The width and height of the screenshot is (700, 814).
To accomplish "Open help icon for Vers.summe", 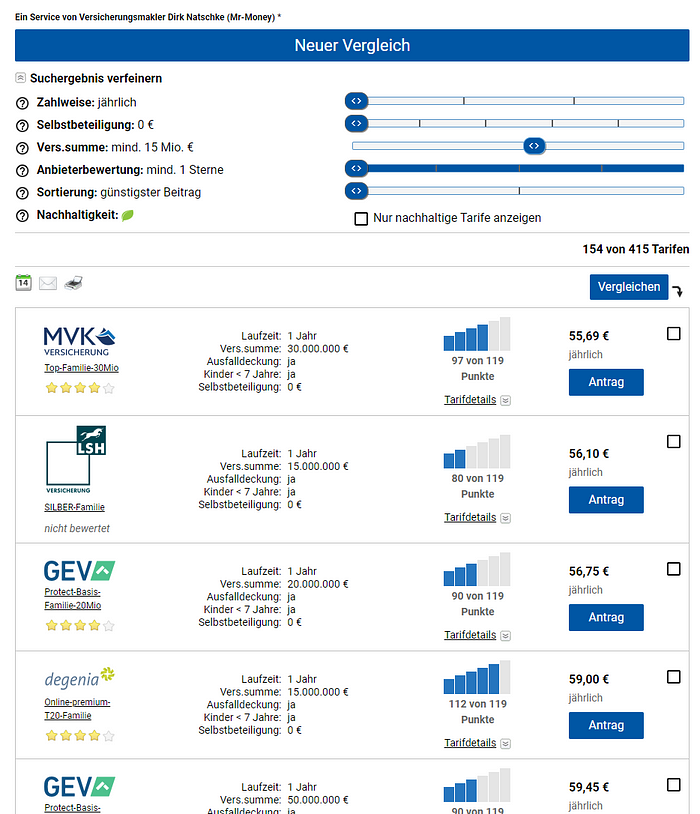I will tap(22, 148).
